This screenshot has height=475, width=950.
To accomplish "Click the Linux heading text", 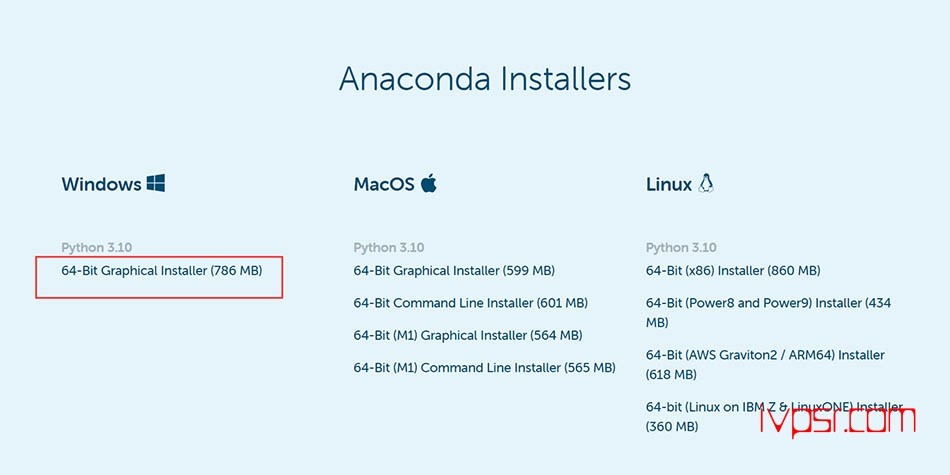I will [x=669, y=184].
